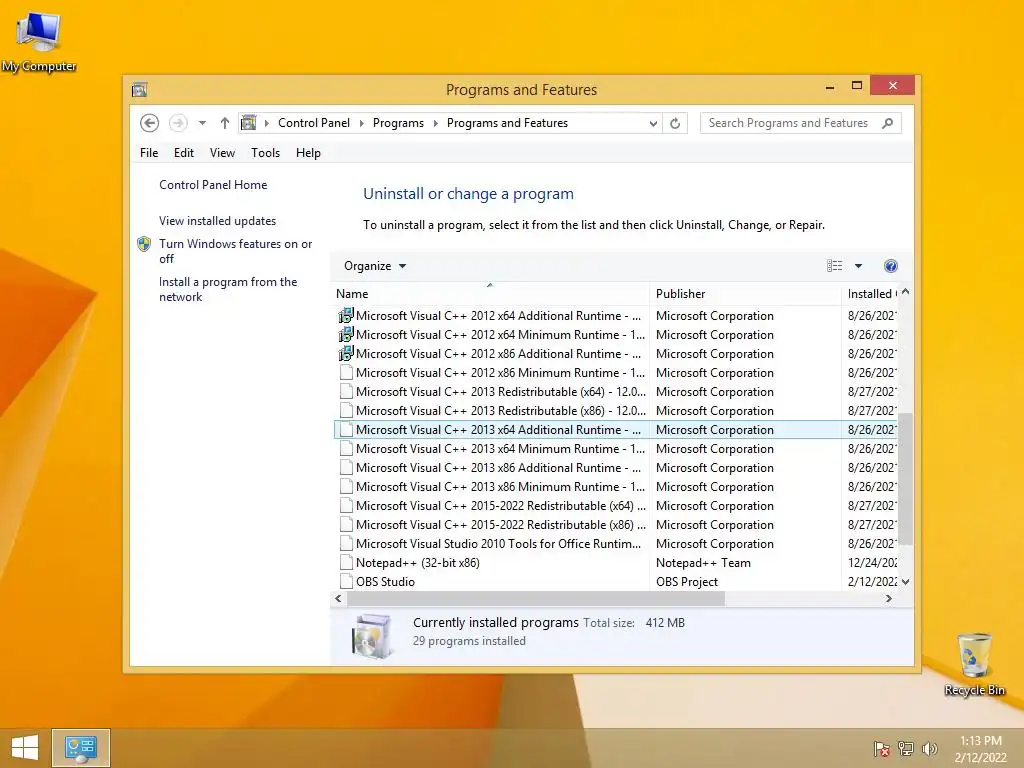Select Visual C++ 2013 x64 Minimum Runtime icon
Image resolution: width=1024 pixels, height=768 pixels.
pos(346,449)
